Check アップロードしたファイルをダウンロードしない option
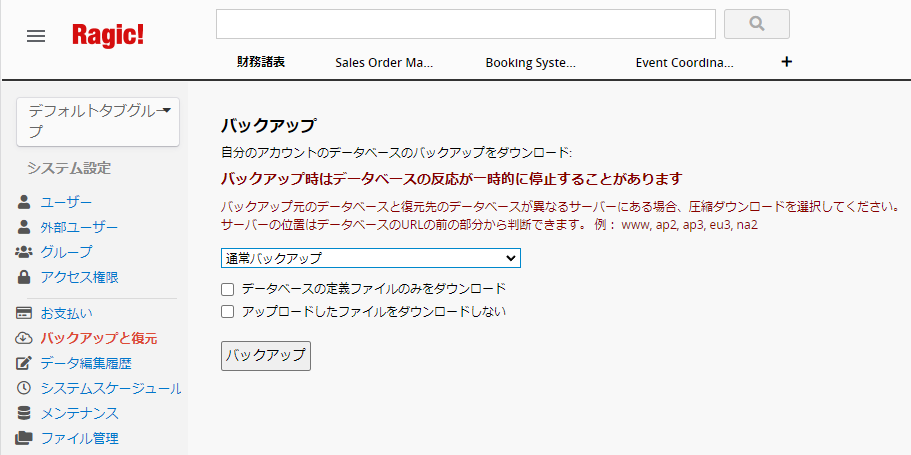911x455 pixels. pyautogui.click(x=228, y=312)
